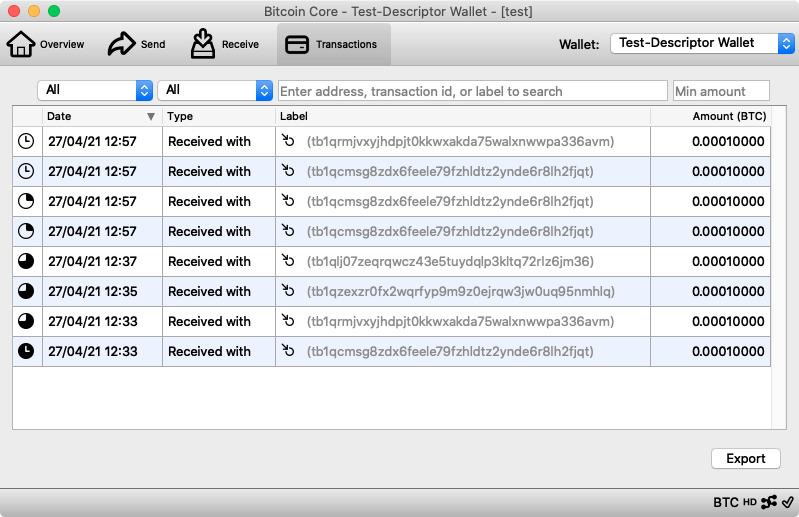
Task: Click the HD wallet status icon
Action: tap(750, 502)
